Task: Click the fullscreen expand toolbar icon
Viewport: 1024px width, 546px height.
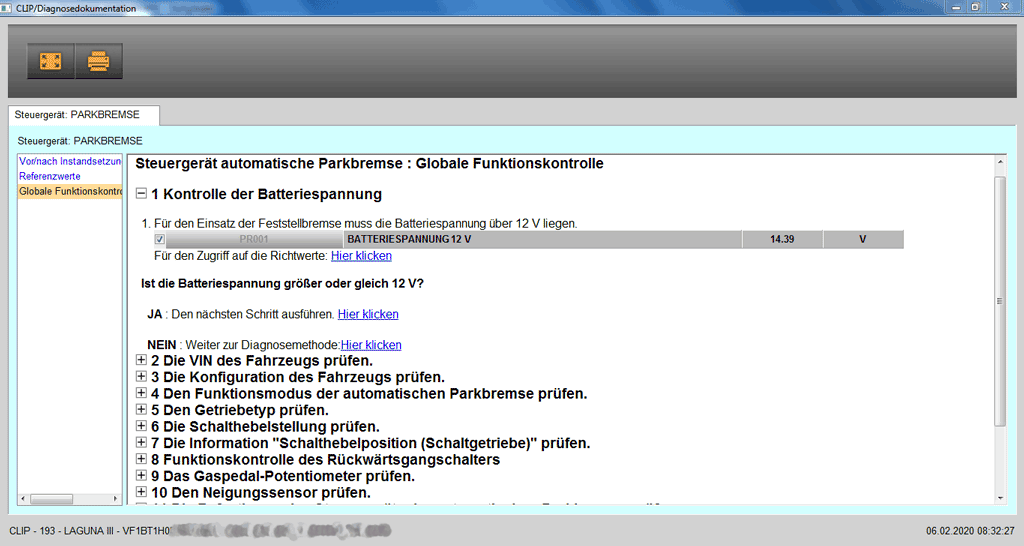Action: (50, 61)
